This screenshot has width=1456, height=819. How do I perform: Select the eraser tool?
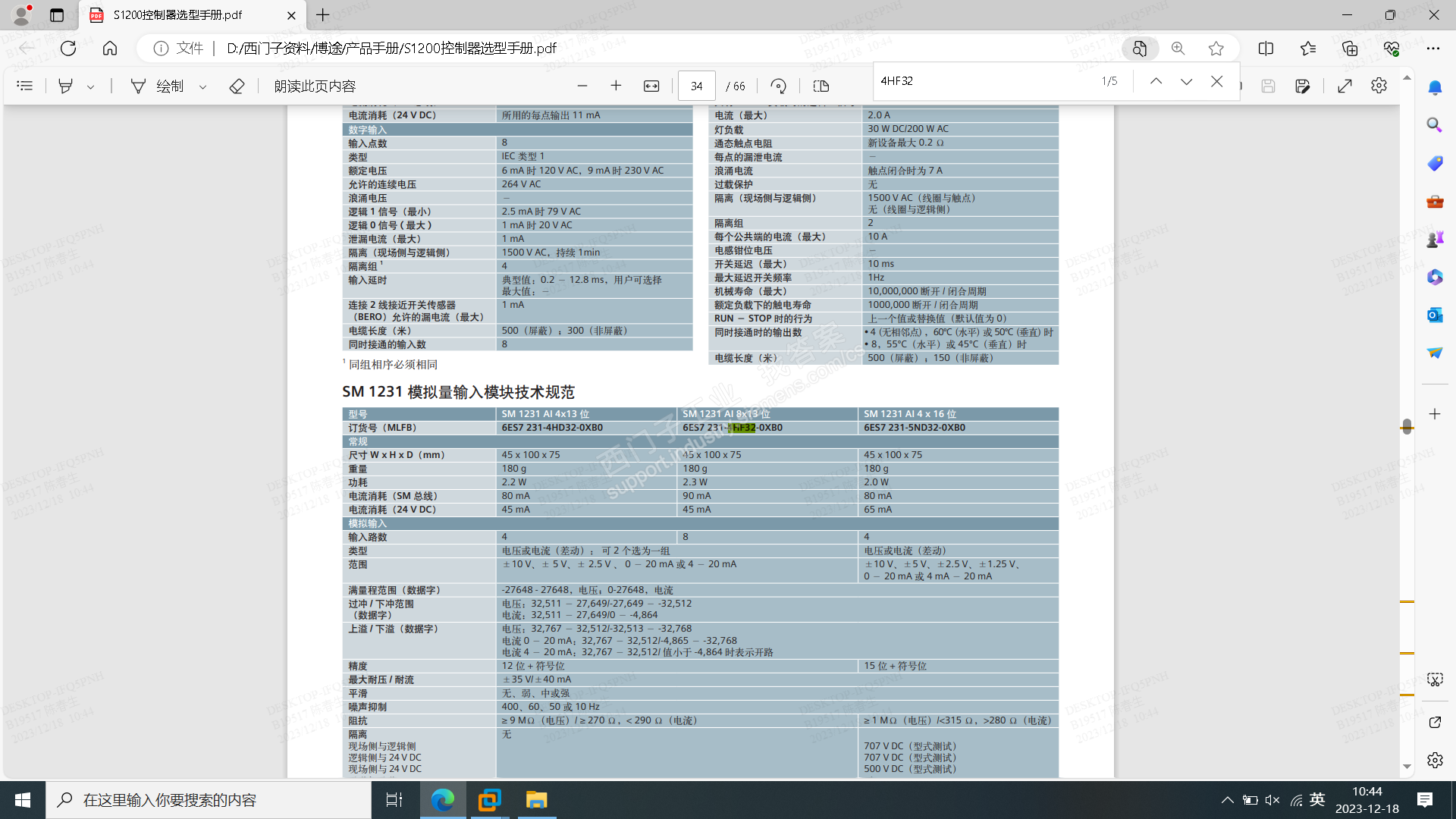(237, 86)
